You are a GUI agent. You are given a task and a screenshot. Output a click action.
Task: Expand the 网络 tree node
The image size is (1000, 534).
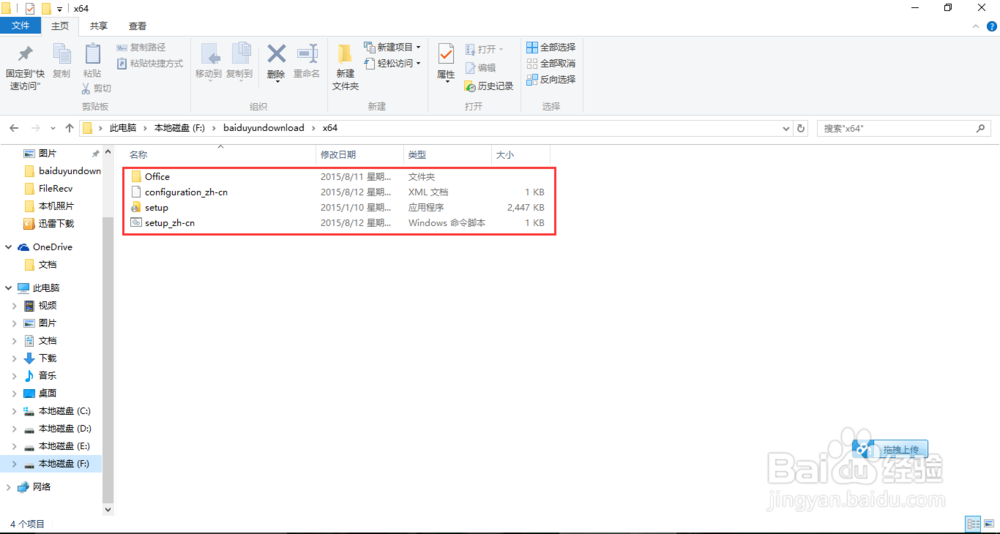[8, 487]
